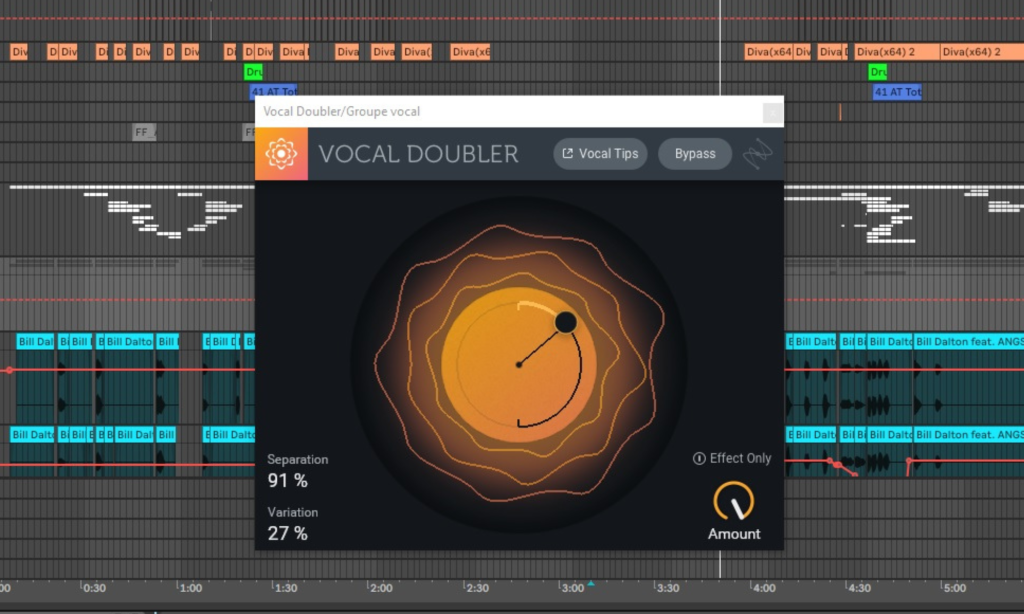Open the Vocal Tips link

(x=600, y=154)
